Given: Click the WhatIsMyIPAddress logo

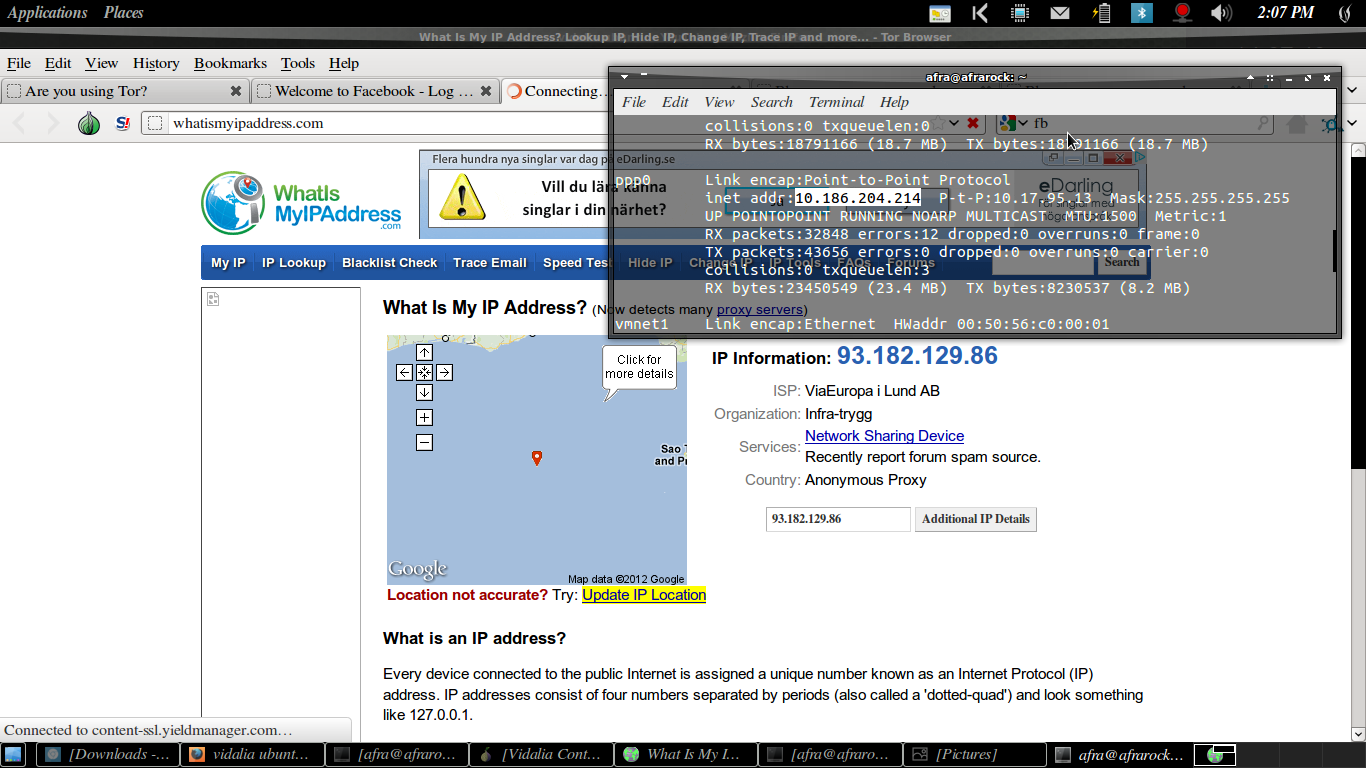Looking at the screenshot, I should coord(301,203).
